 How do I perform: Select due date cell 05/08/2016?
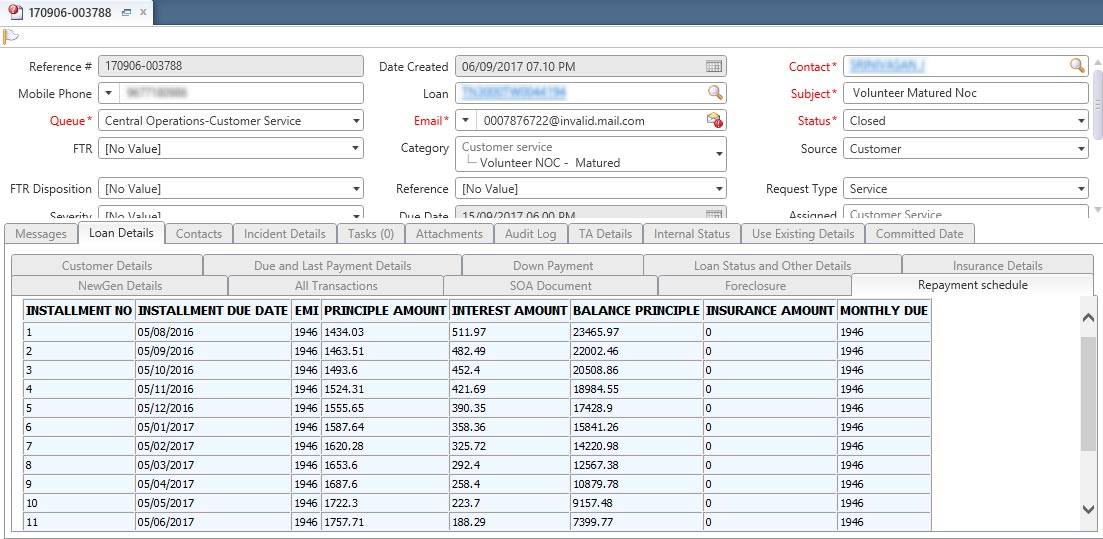[x=213, y=331]
